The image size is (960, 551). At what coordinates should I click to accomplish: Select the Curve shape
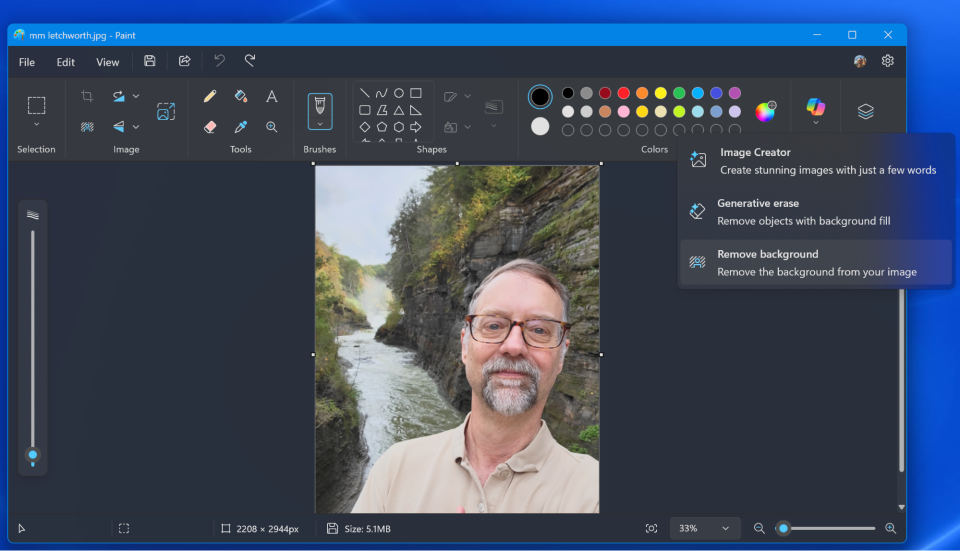click(x=381, y=93)
